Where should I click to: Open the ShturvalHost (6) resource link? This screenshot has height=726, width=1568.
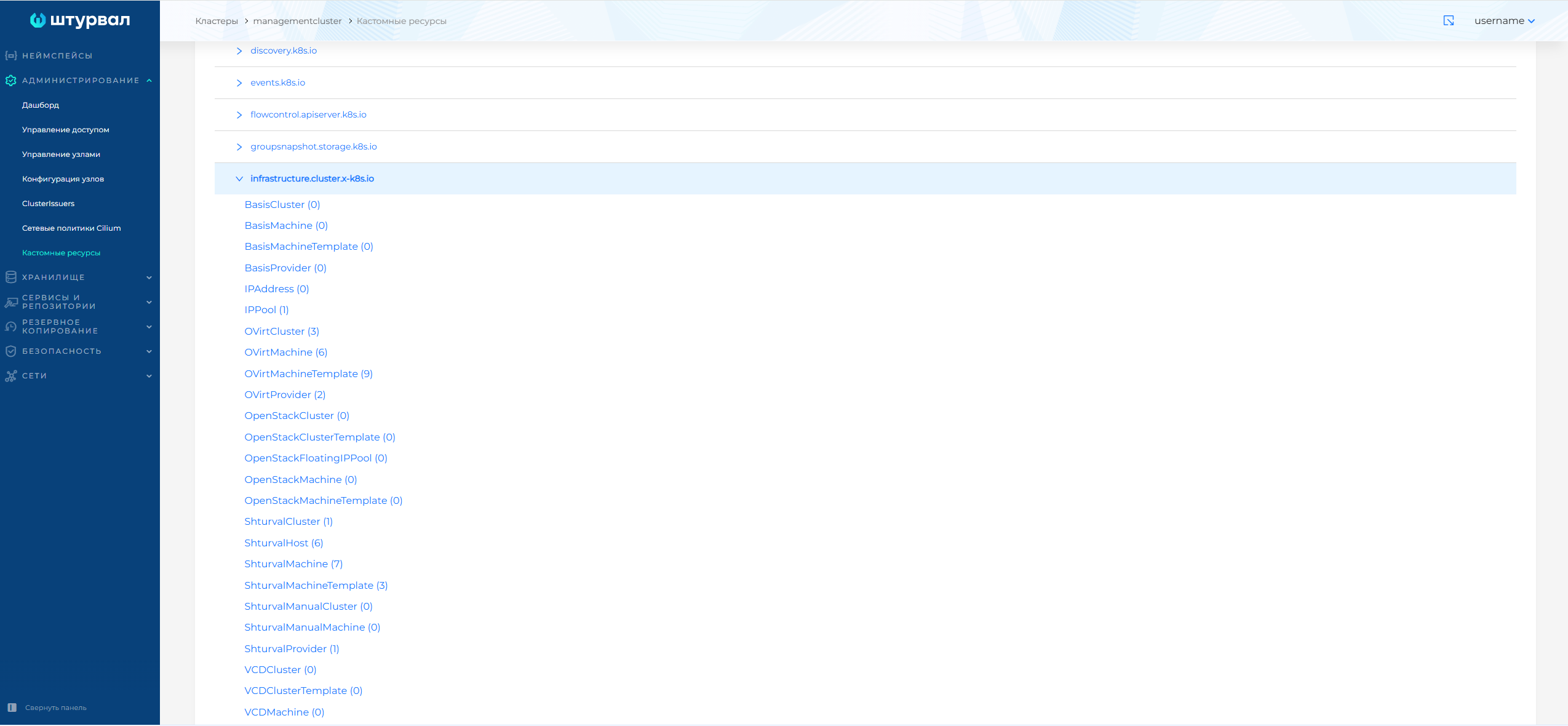pos(284,543)
